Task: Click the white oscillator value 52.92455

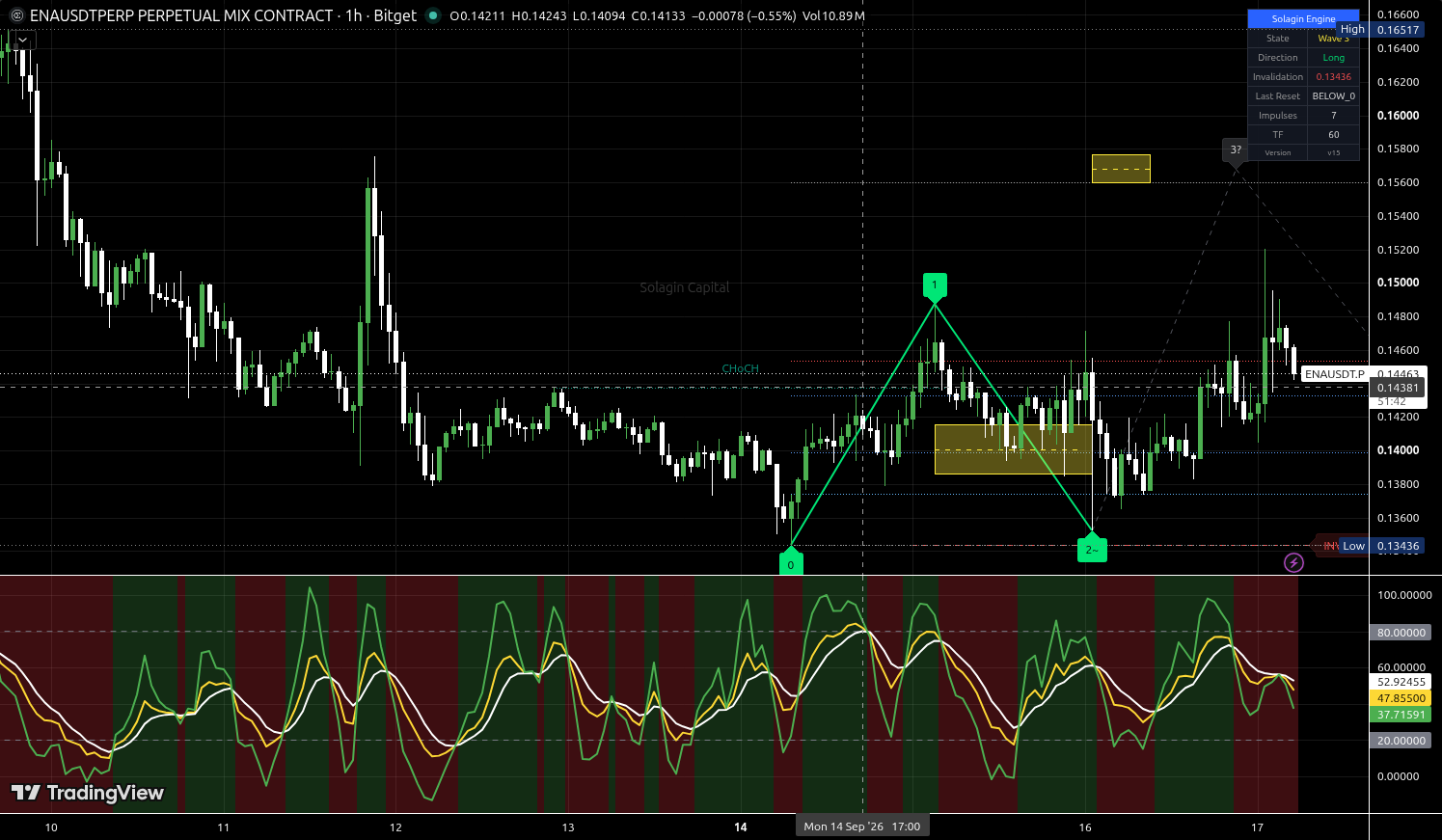Action: tap(1401, 682)
